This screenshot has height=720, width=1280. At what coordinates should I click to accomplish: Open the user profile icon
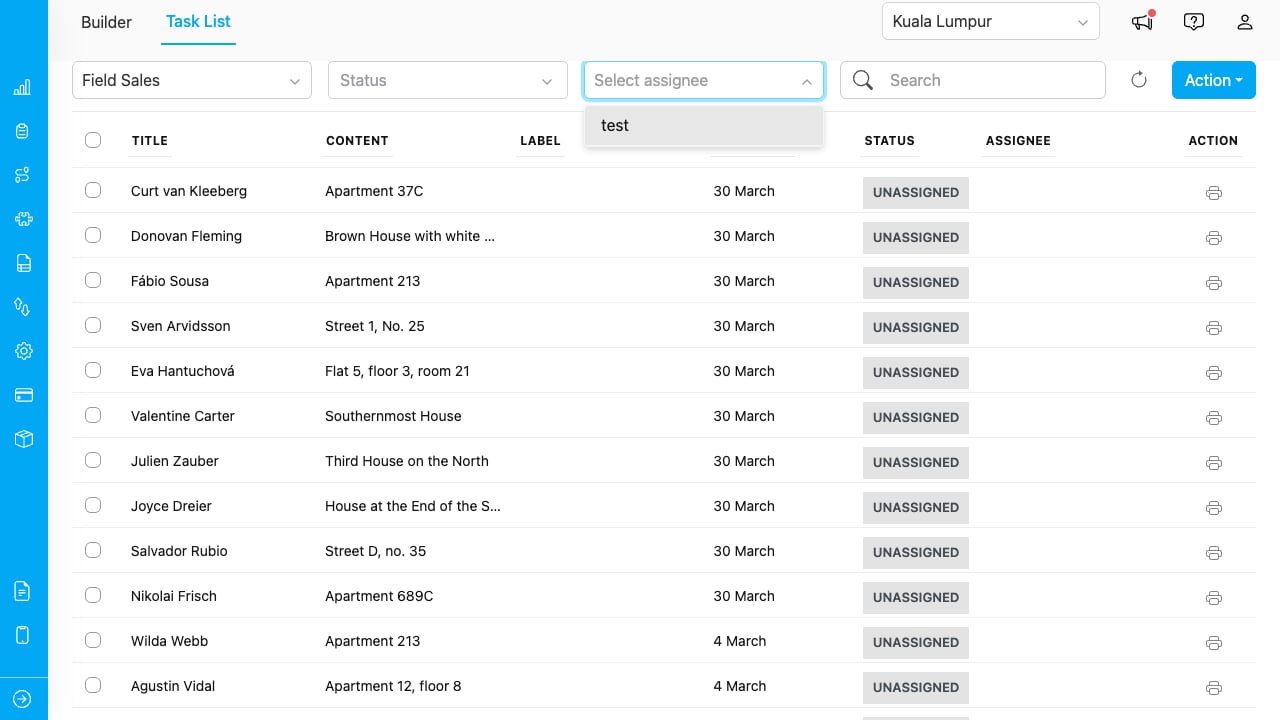point(1245,21)
